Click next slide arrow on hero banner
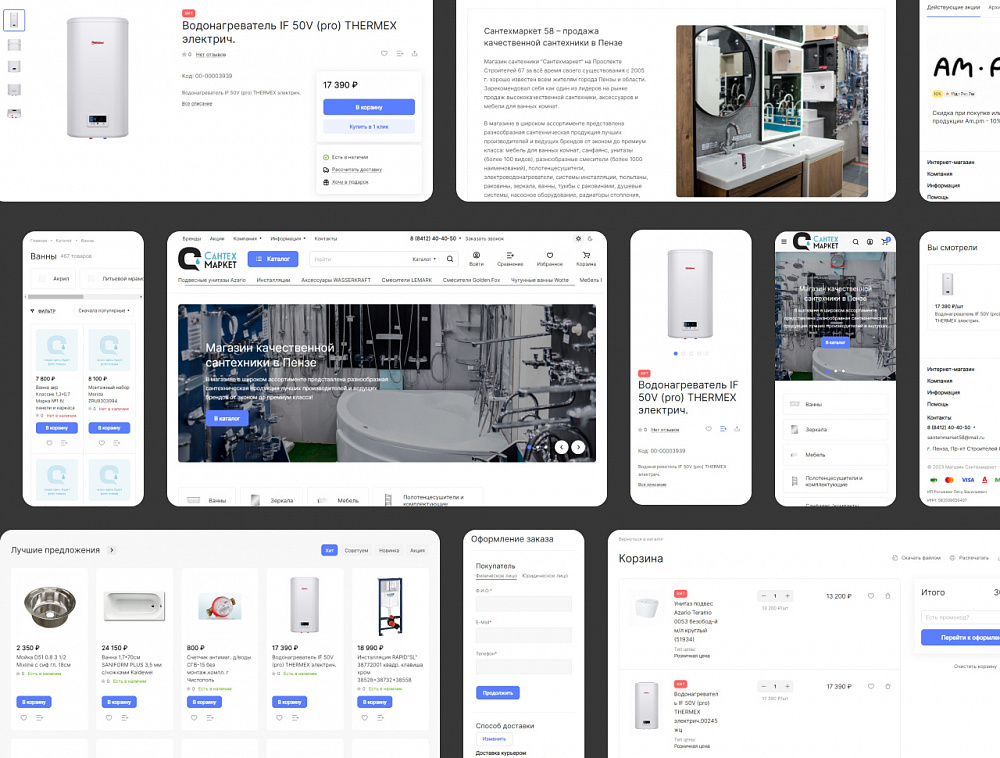 pyautogui.click(x=578, y=447)
